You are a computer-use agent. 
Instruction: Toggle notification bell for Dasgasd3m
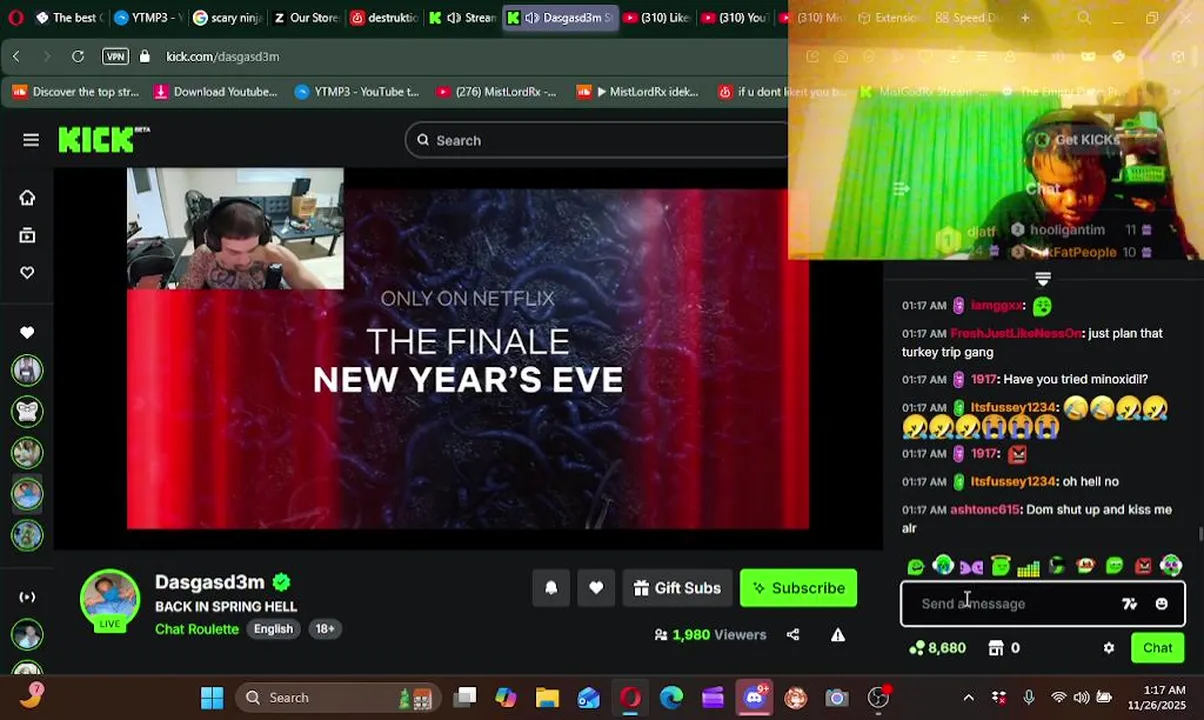[551, 588]
